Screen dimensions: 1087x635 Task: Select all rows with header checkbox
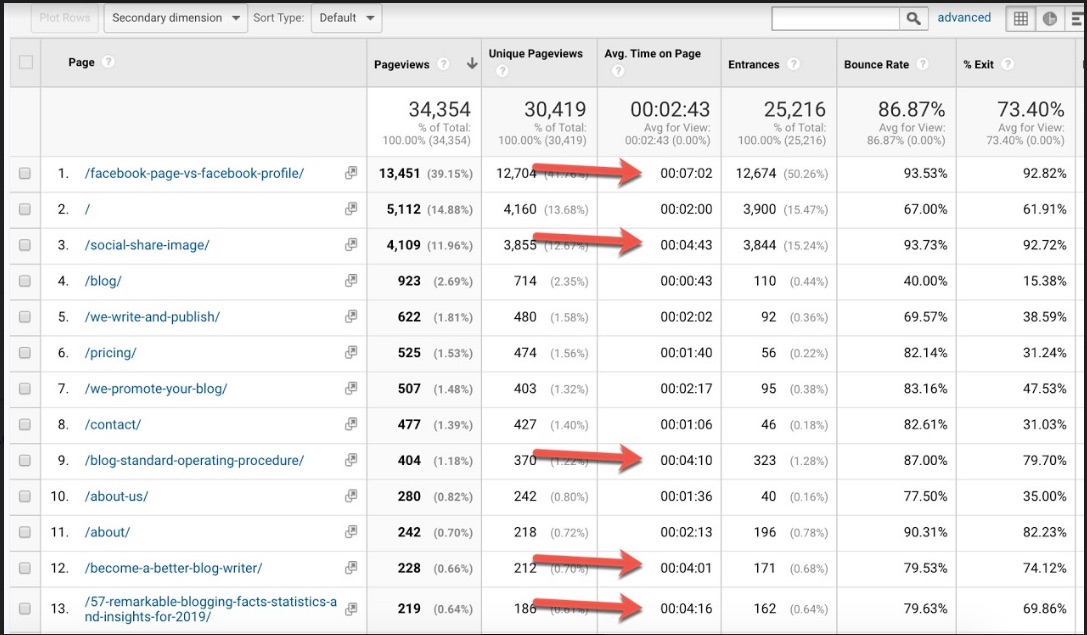coord(25,63)
